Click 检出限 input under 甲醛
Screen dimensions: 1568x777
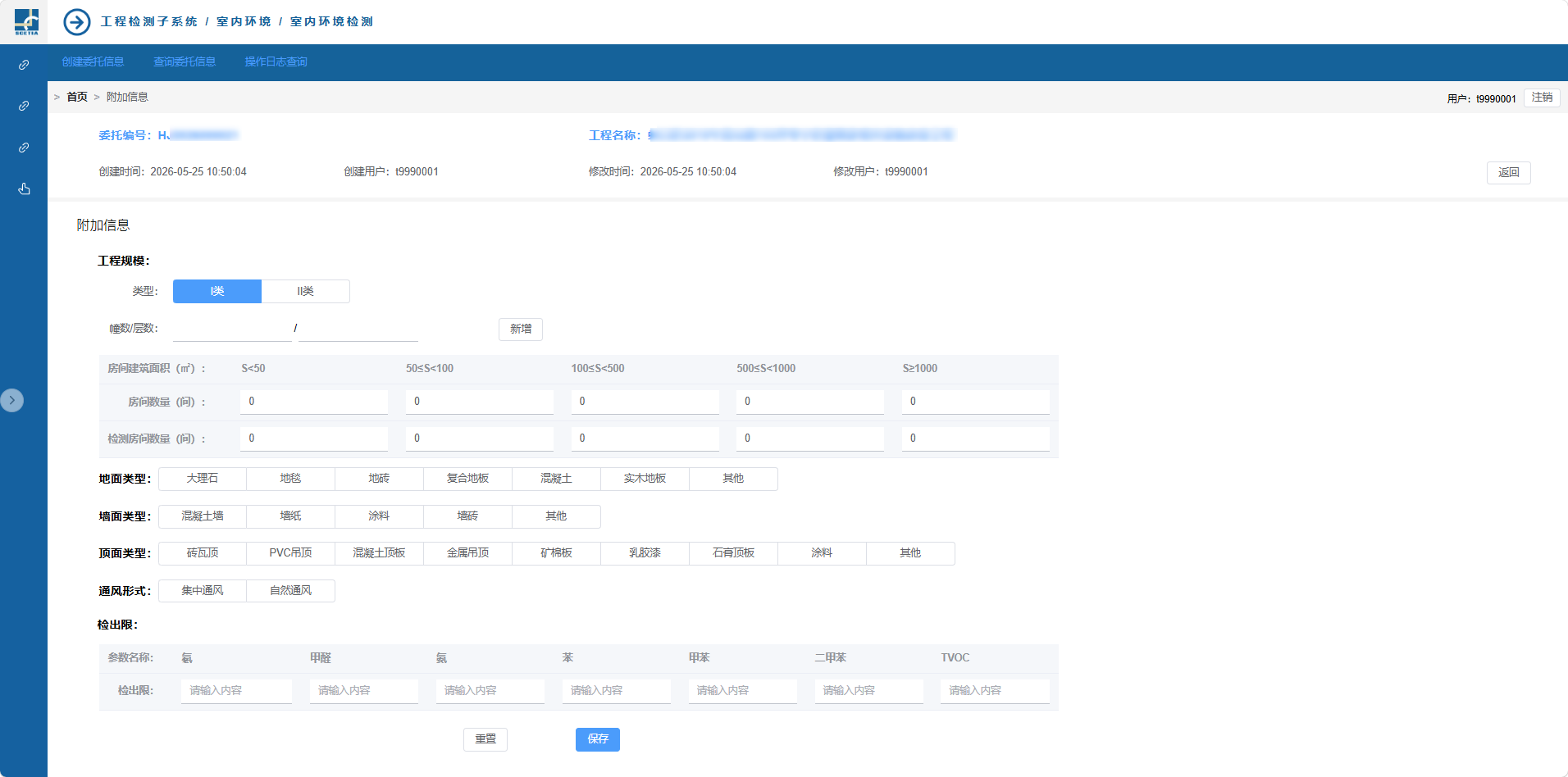click(x=364, y=691)
